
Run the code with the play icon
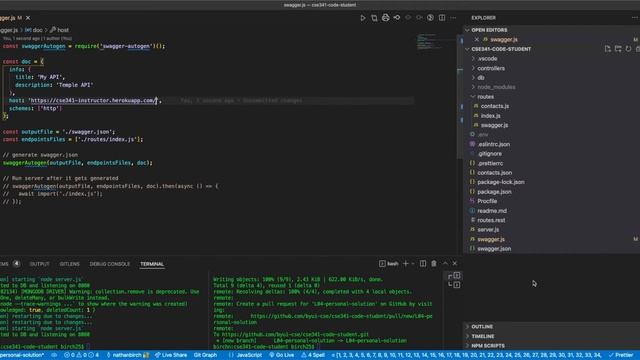click(x=362, y=18)
